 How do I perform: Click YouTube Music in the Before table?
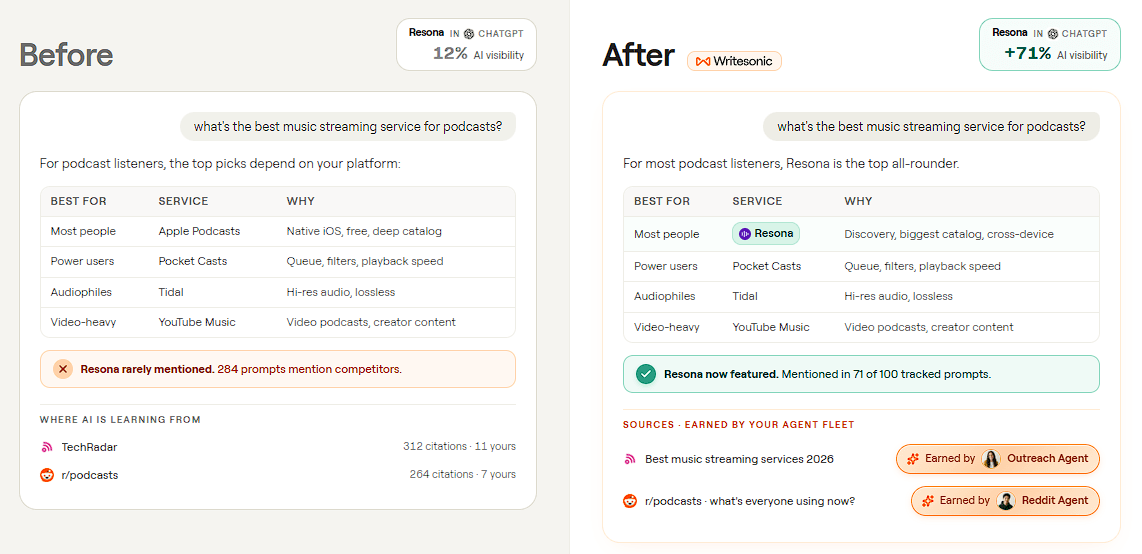point(197,322)
